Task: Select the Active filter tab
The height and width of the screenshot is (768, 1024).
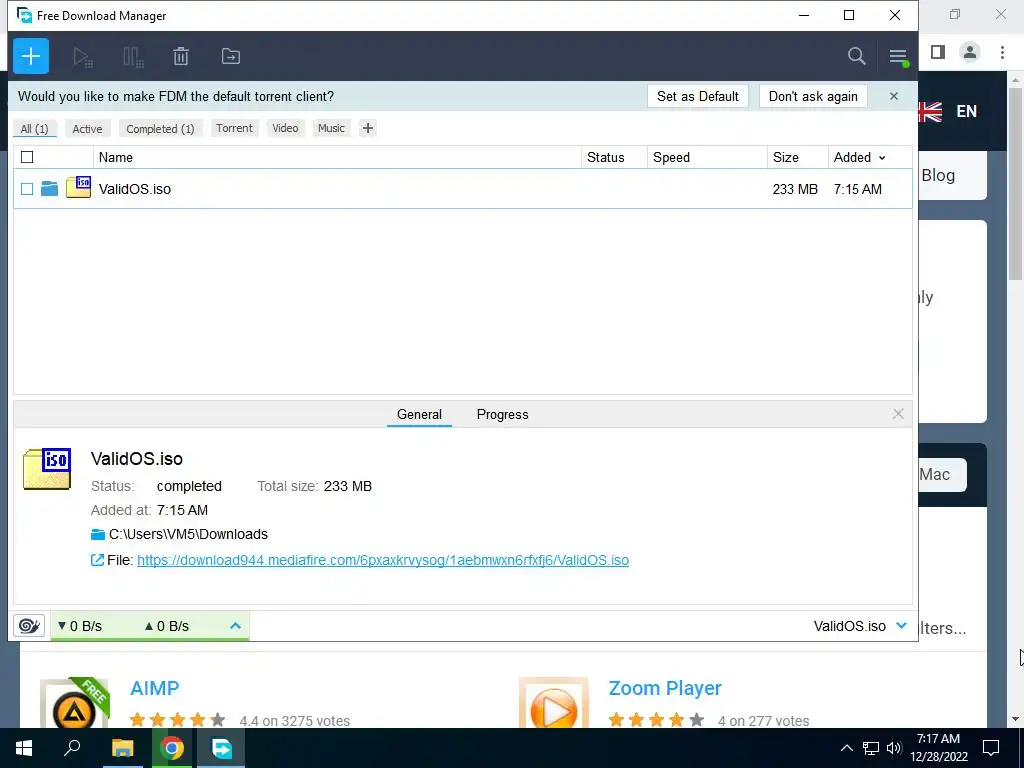Action: (88, 129)
